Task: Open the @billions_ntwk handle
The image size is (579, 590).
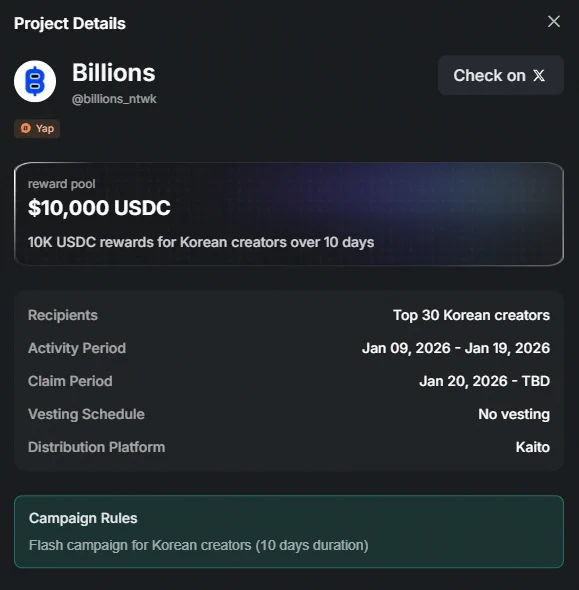Action: (x=114, y=99)
